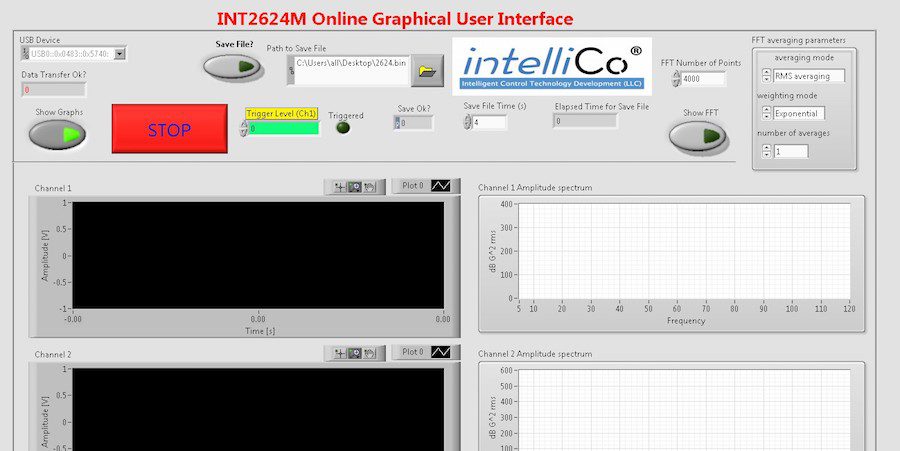900x451 pixels.
Task: Click the 'Frequency' axis label of Channel 1 spectrum
Action: (686, 321)
